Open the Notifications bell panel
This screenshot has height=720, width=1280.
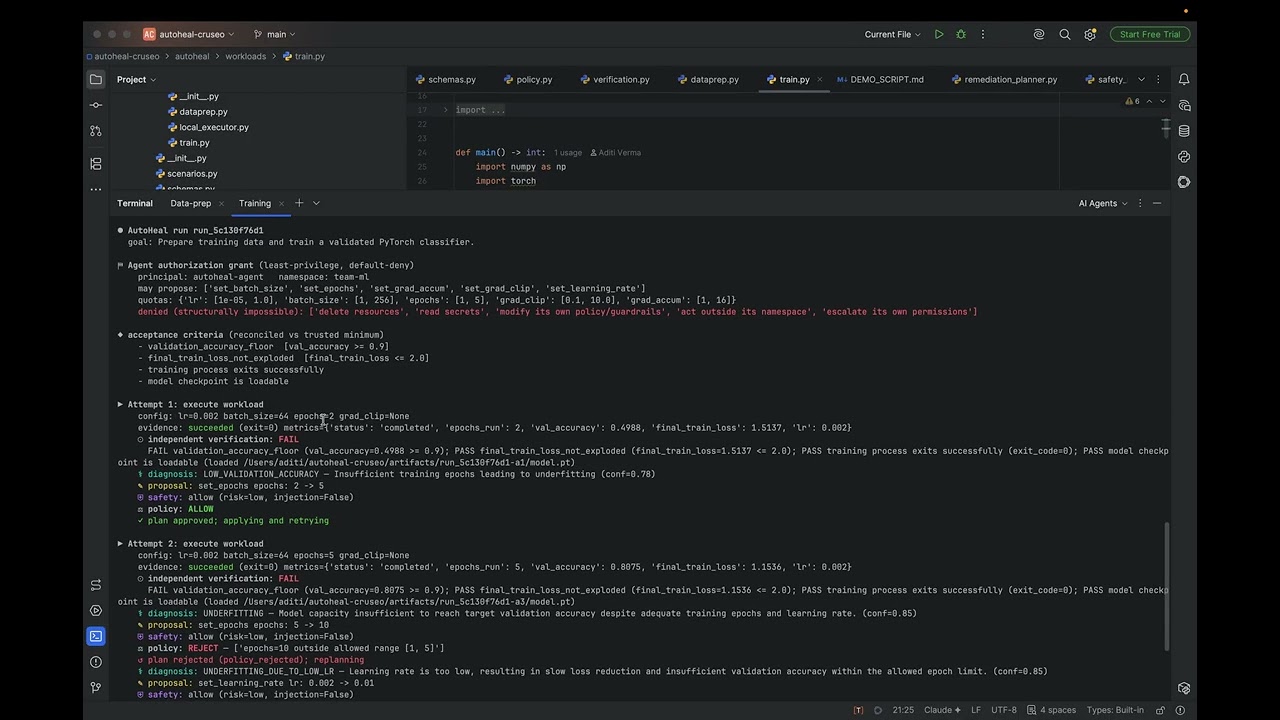1184,79
